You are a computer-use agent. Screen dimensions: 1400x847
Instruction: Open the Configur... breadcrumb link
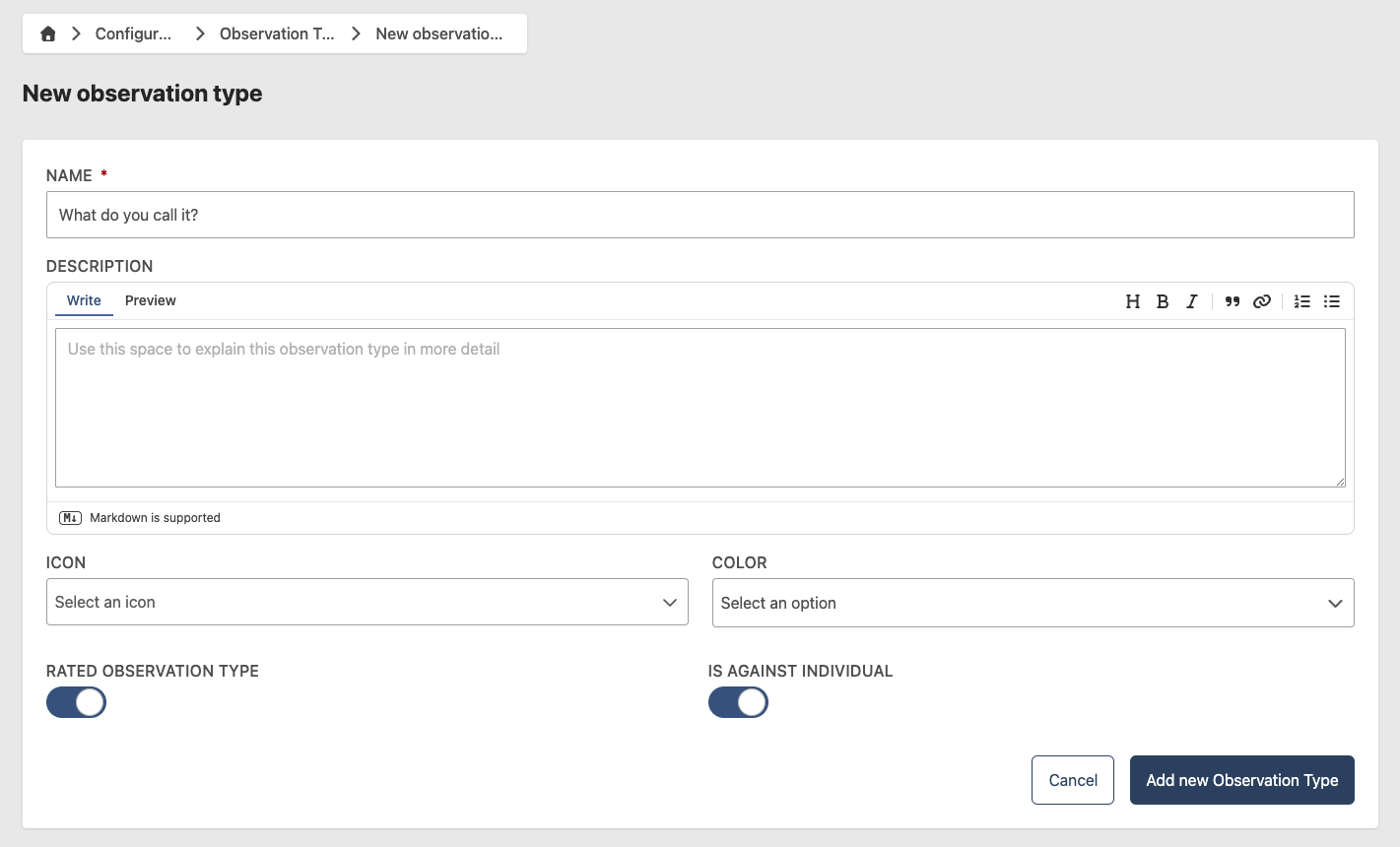coord(133,33)
